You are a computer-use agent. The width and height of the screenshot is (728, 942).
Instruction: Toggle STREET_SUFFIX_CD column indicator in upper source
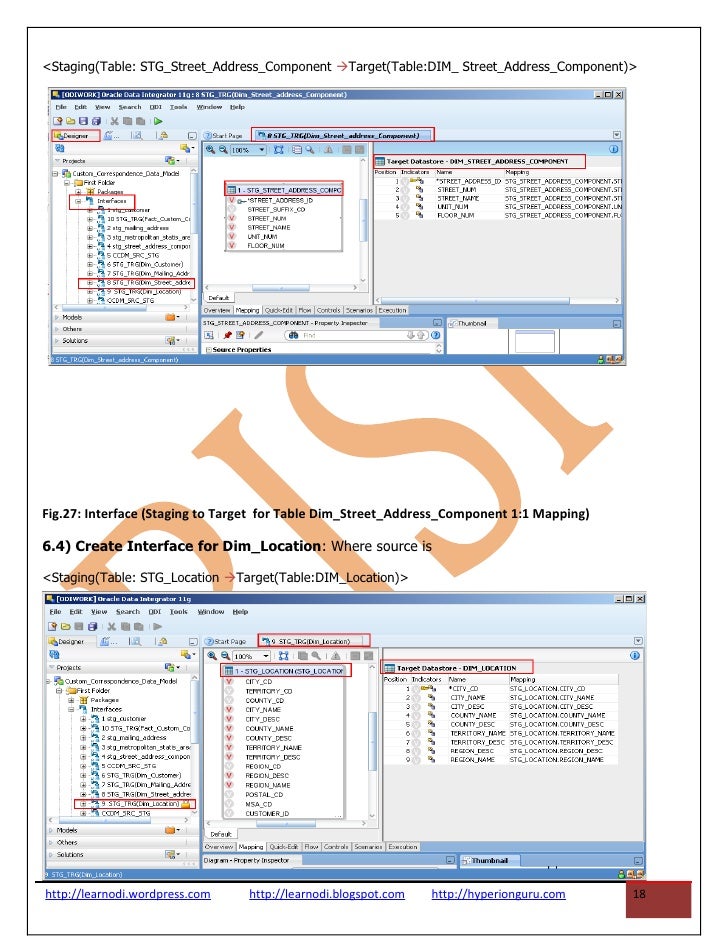pos(231,210)
